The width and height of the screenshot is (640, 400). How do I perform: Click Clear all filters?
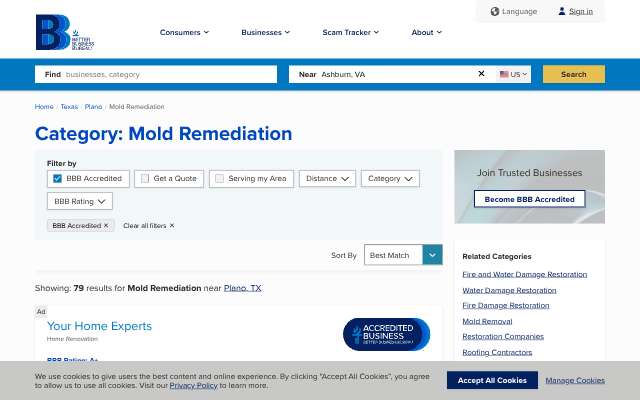[x=149, y=225]
